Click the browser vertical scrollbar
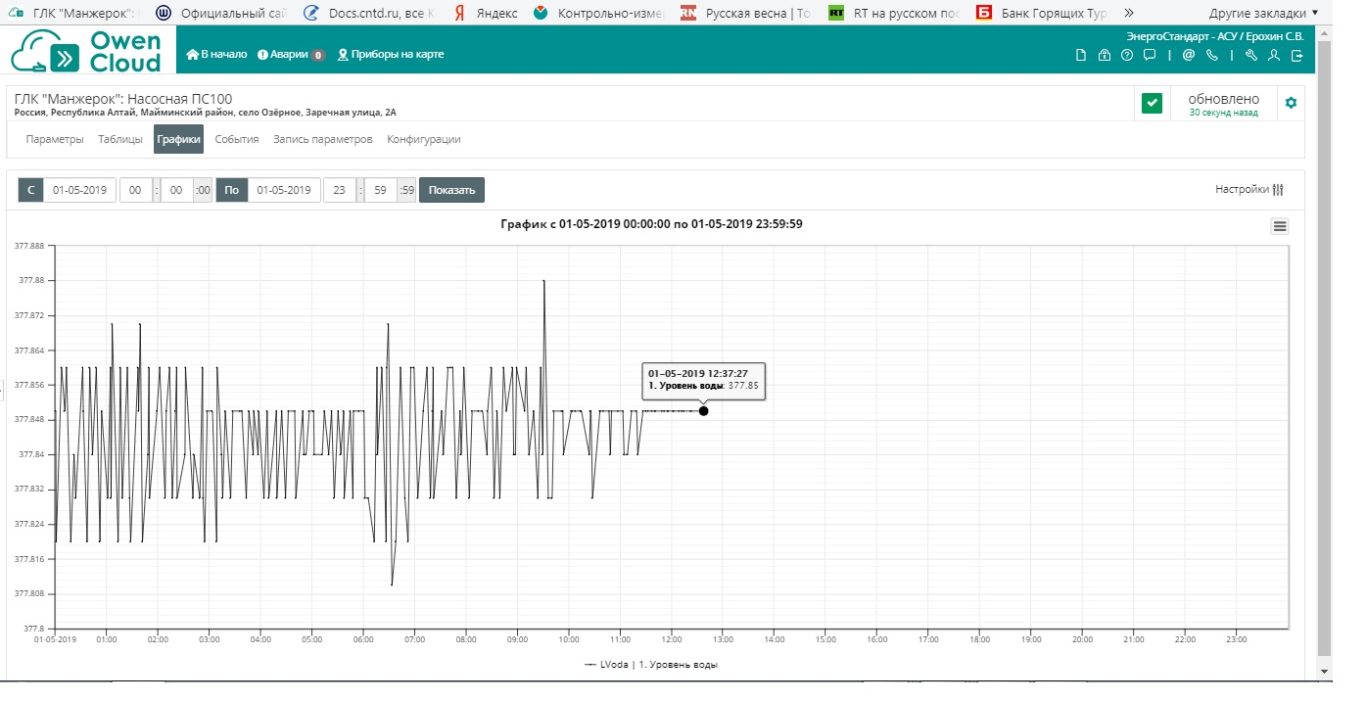Screen dimensions: 1366x702 point(1325,350)
